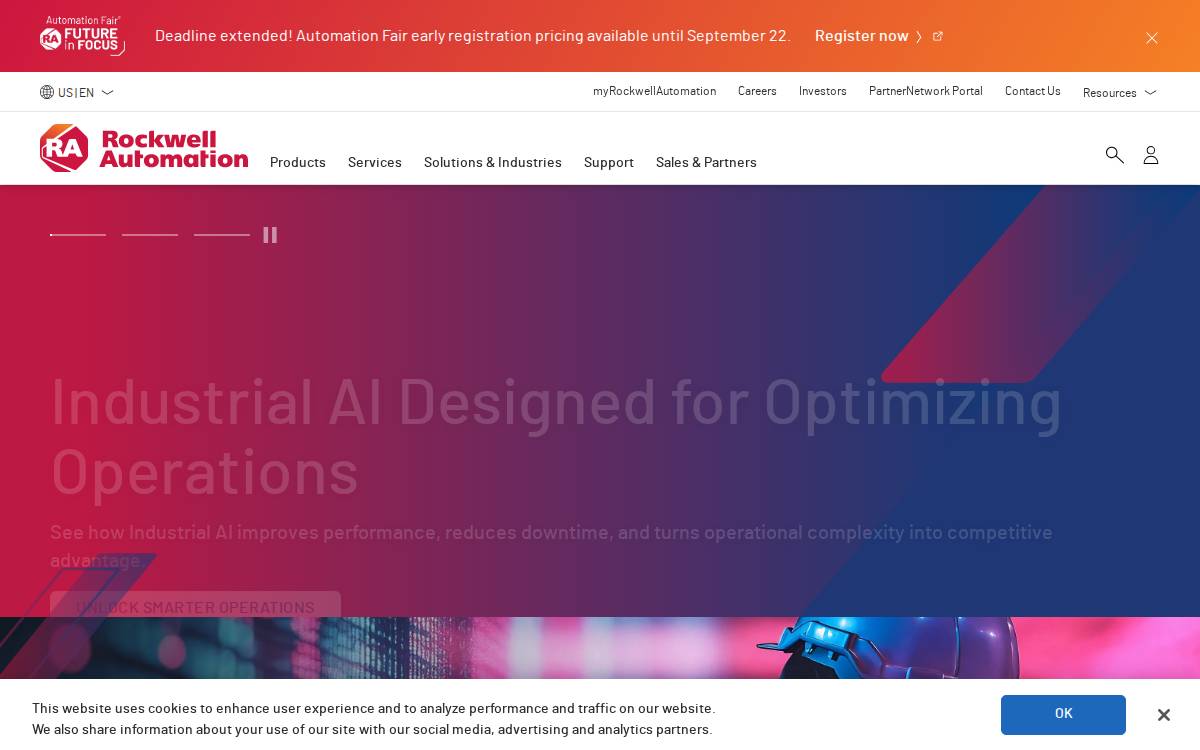The width and height of the screenshot is (1200, 750).
Task: Click the search magnifier icon
Action: [1114, 155]
